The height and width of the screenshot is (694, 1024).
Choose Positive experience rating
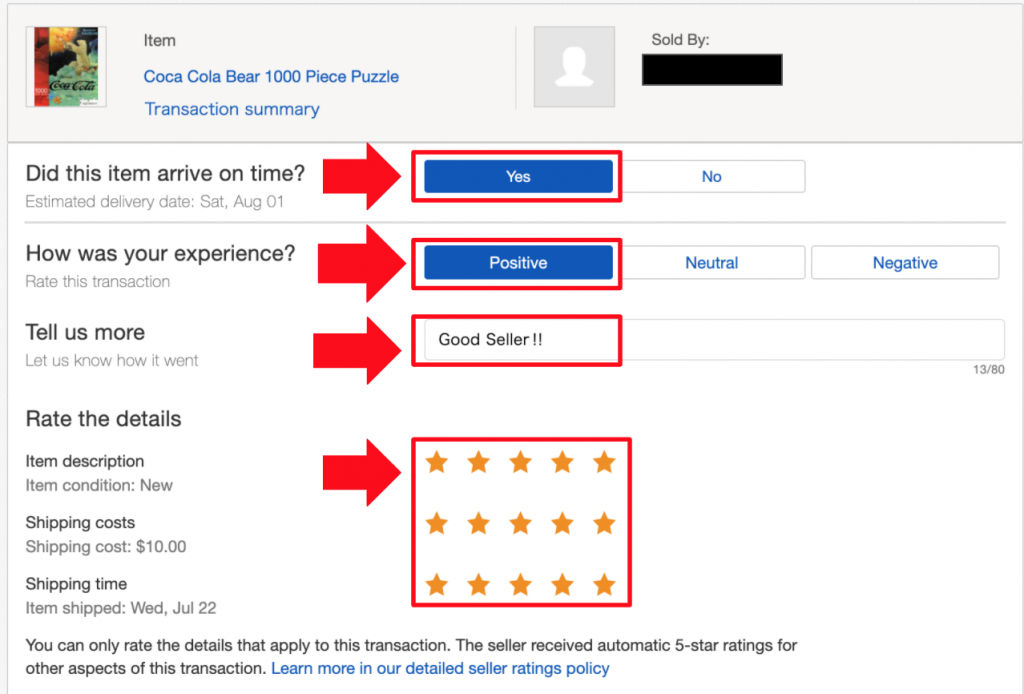click(x=519, y=262)
